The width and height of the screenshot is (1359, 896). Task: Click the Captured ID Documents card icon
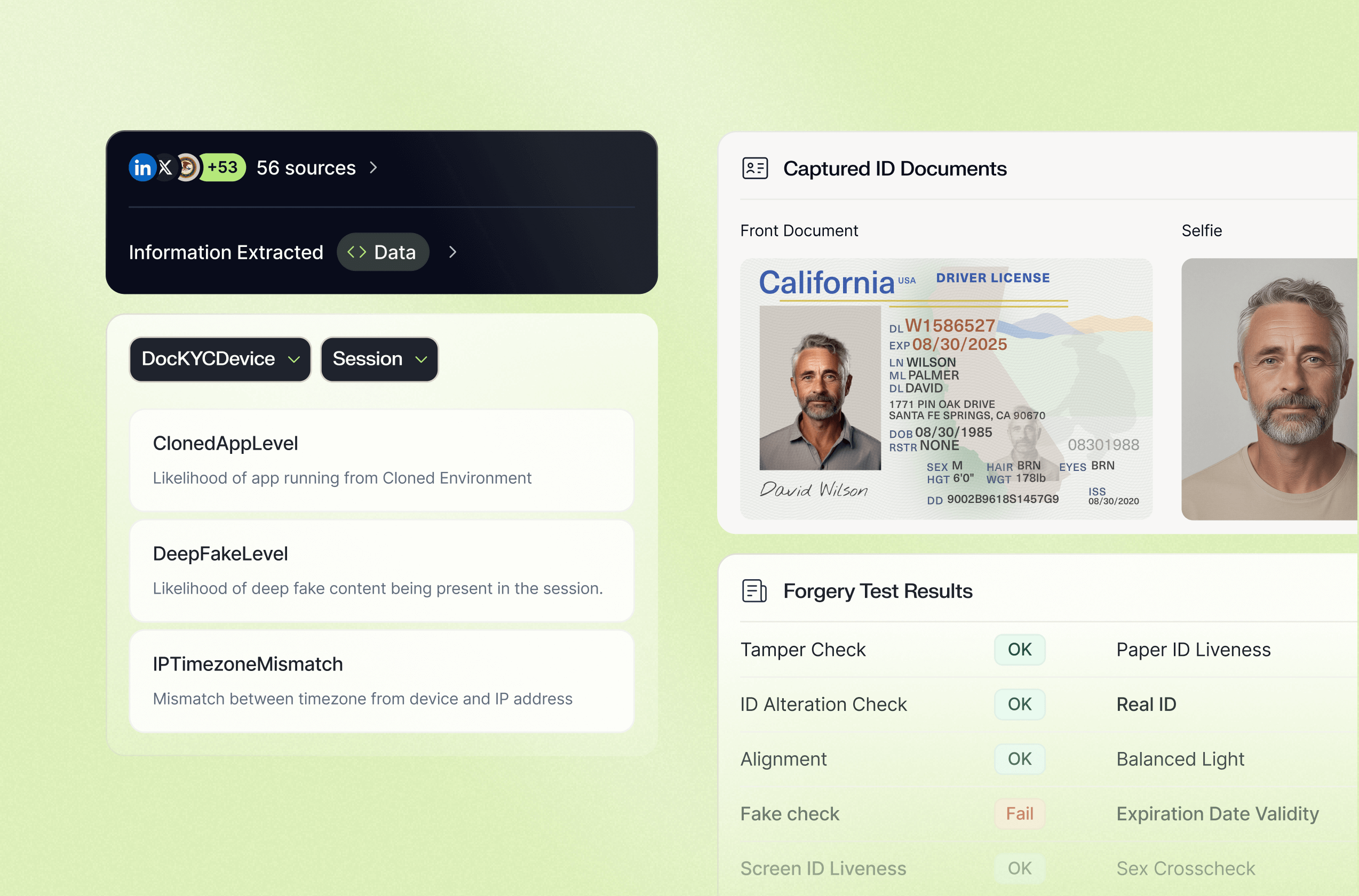click(754, 169)
